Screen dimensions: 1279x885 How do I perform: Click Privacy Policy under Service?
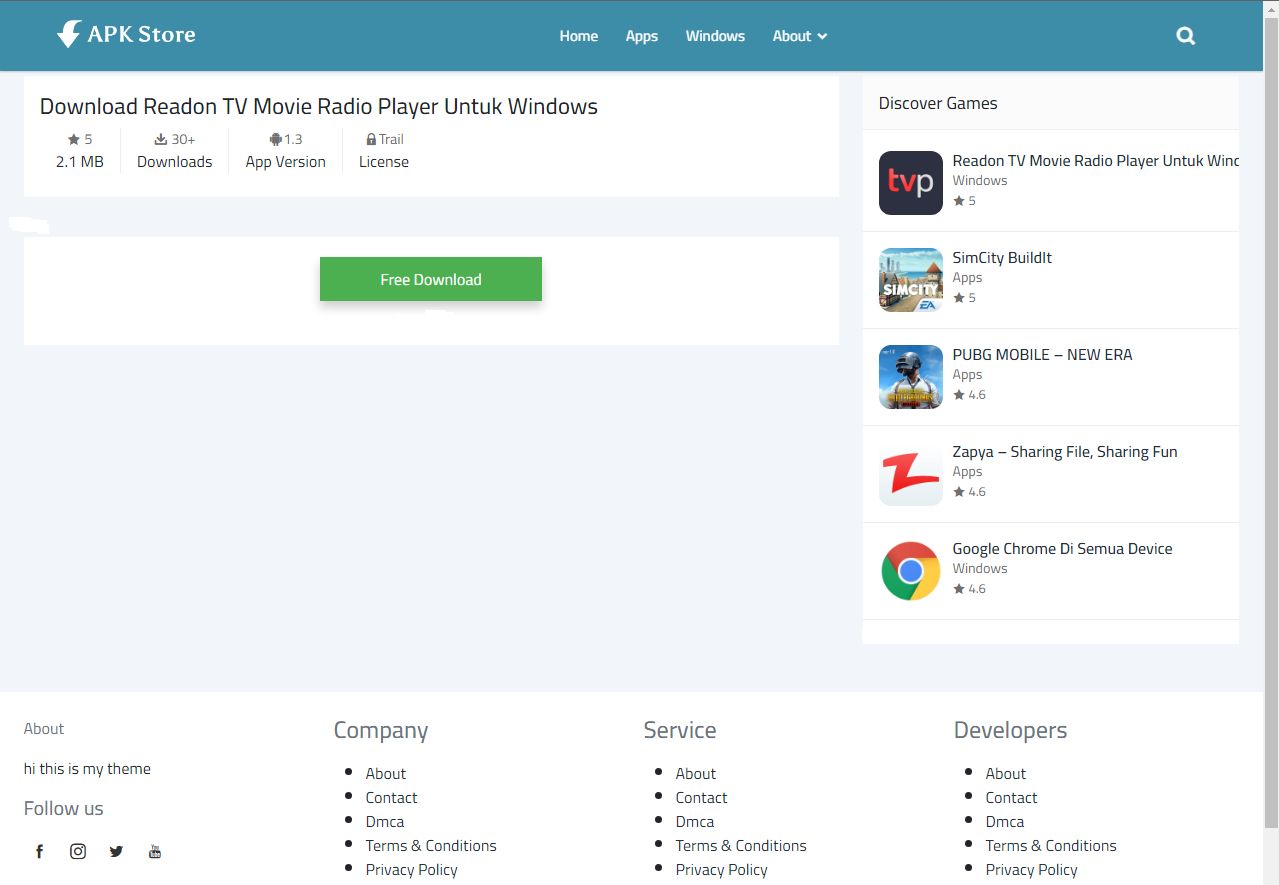(x=722, y=870)
